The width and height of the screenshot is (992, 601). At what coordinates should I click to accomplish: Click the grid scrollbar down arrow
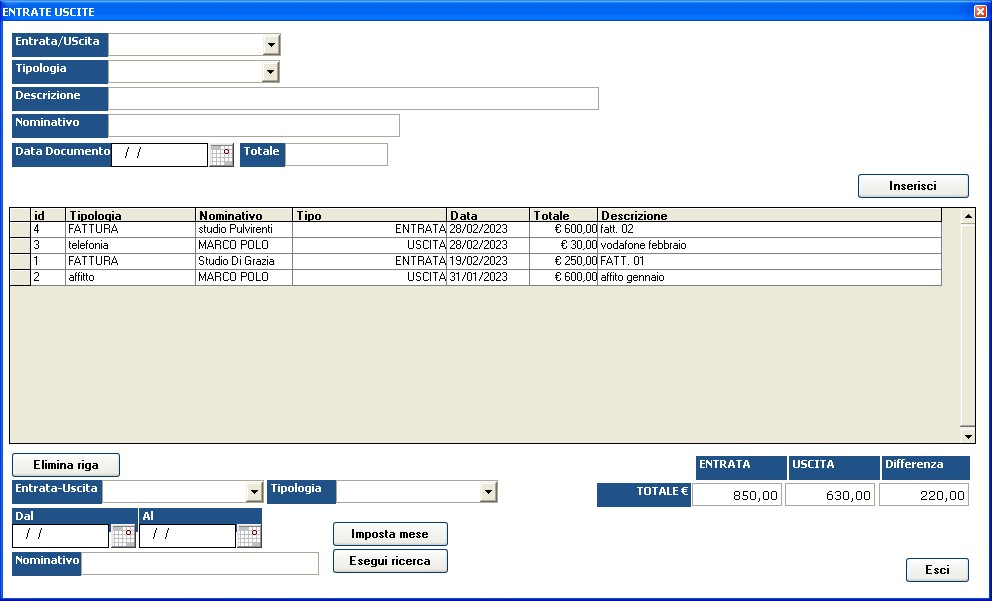967,436
